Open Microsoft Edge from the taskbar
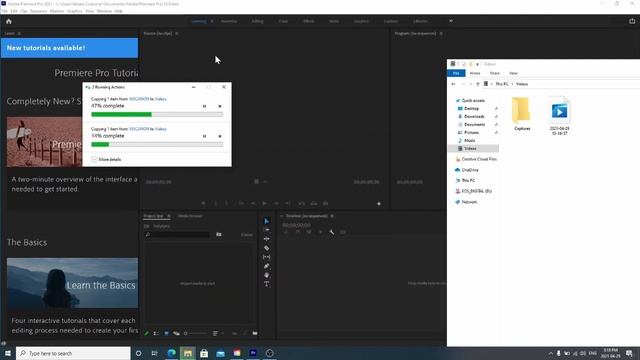Screen dimensions: 640x360 pyautogui.click(x=171, y=353)
